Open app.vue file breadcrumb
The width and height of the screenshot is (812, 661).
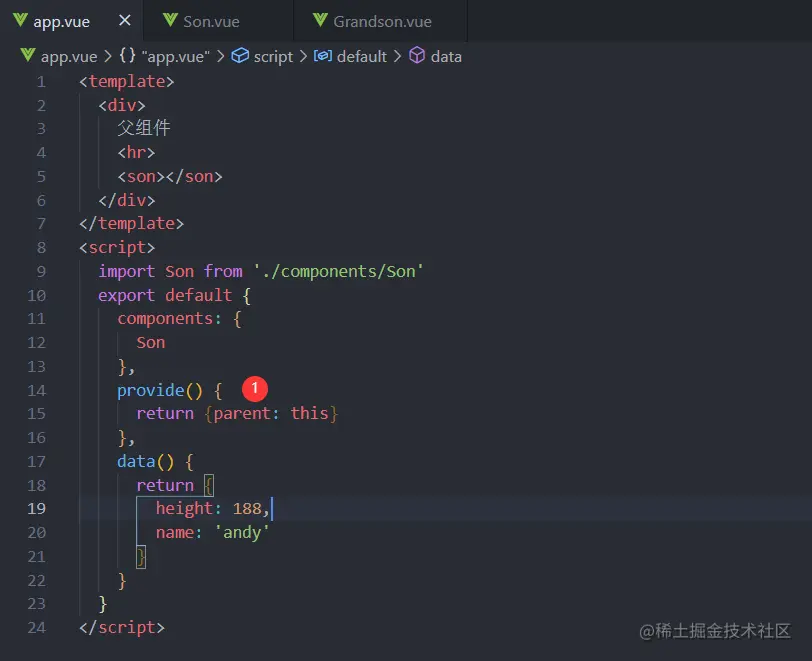coord(69,56)
